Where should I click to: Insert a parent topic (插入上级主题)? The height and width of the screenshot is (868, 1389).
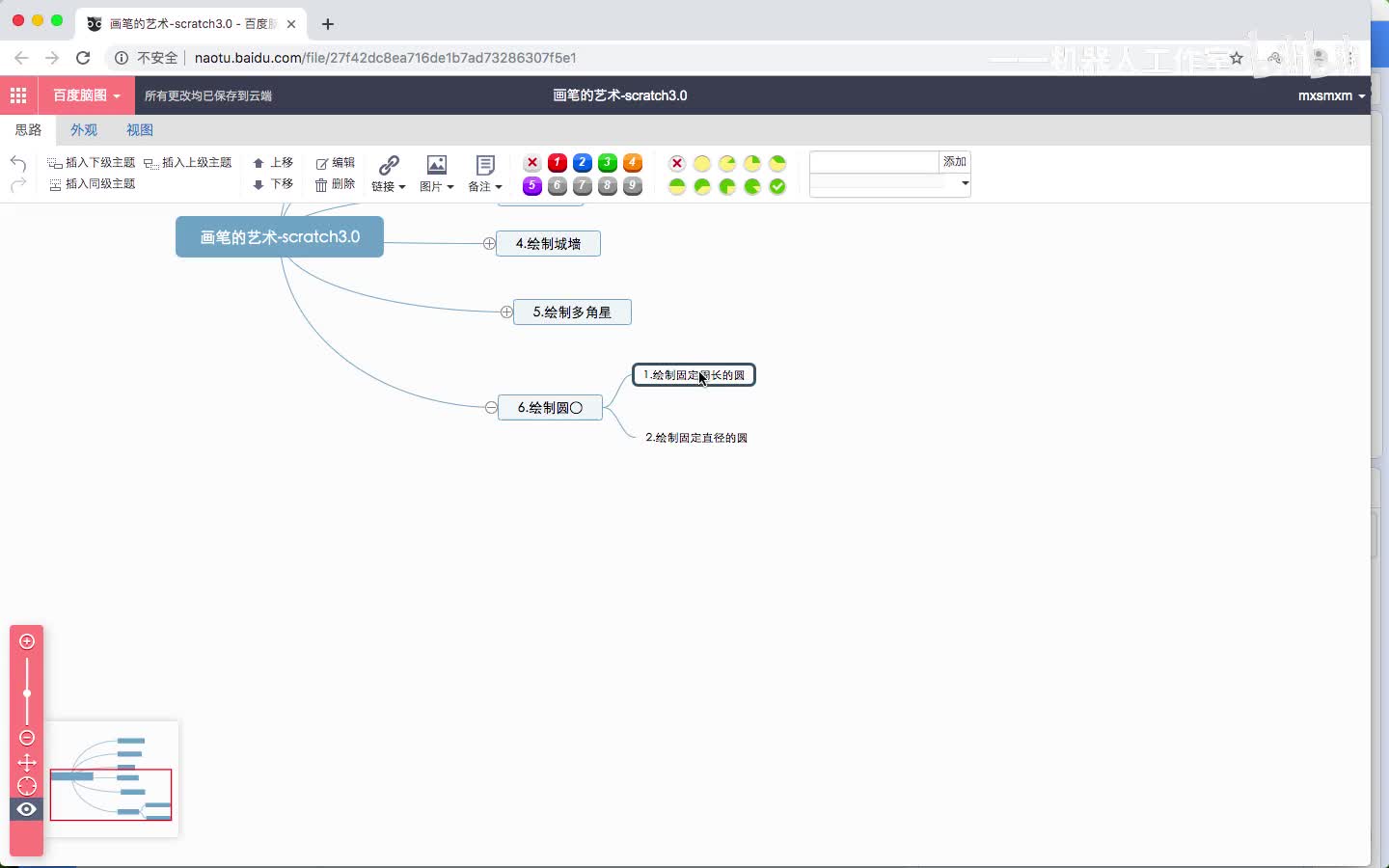188,163
